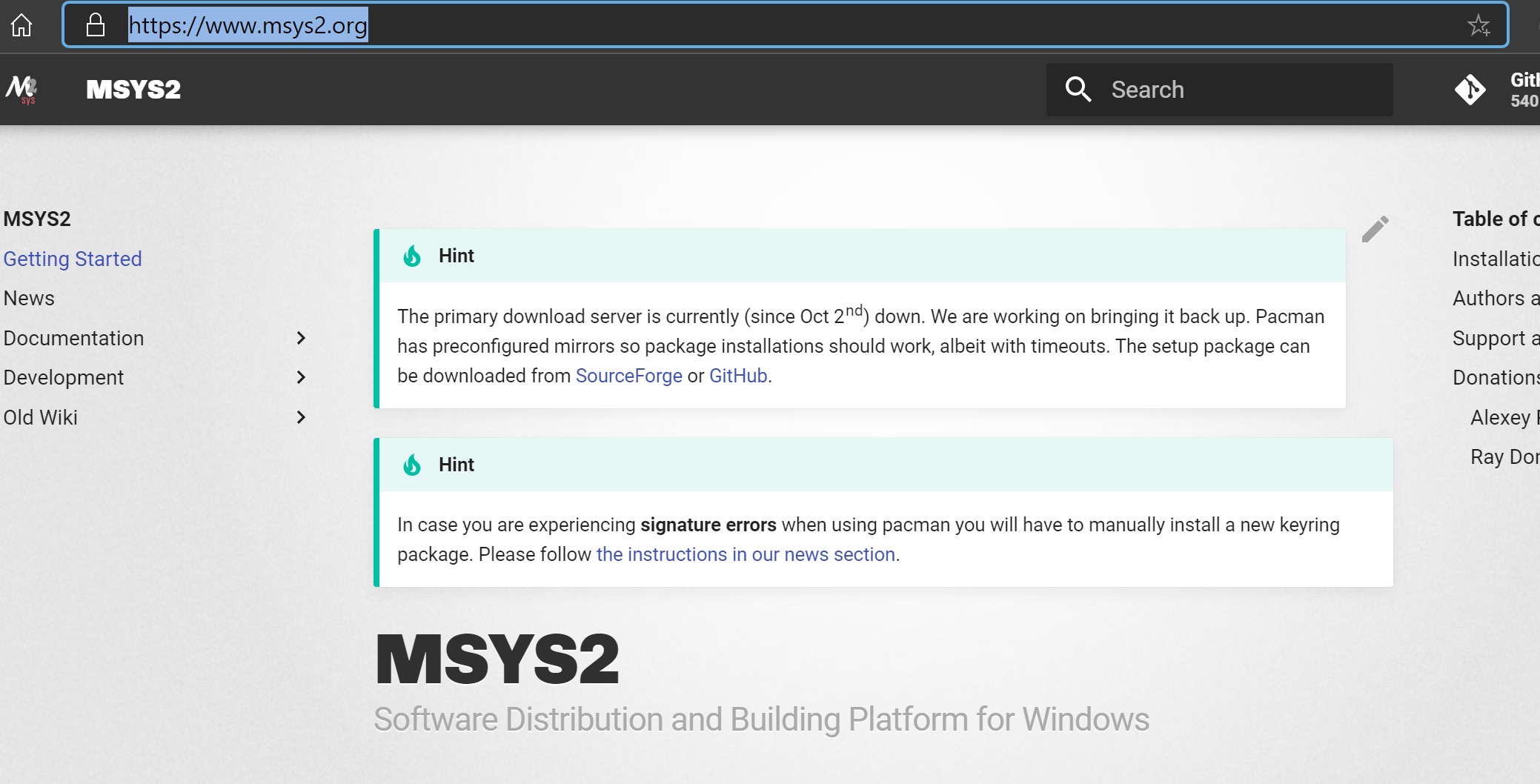Click the MSYS2 logo icon in header
1540x784 pixels.
click(x=21, y=90)
